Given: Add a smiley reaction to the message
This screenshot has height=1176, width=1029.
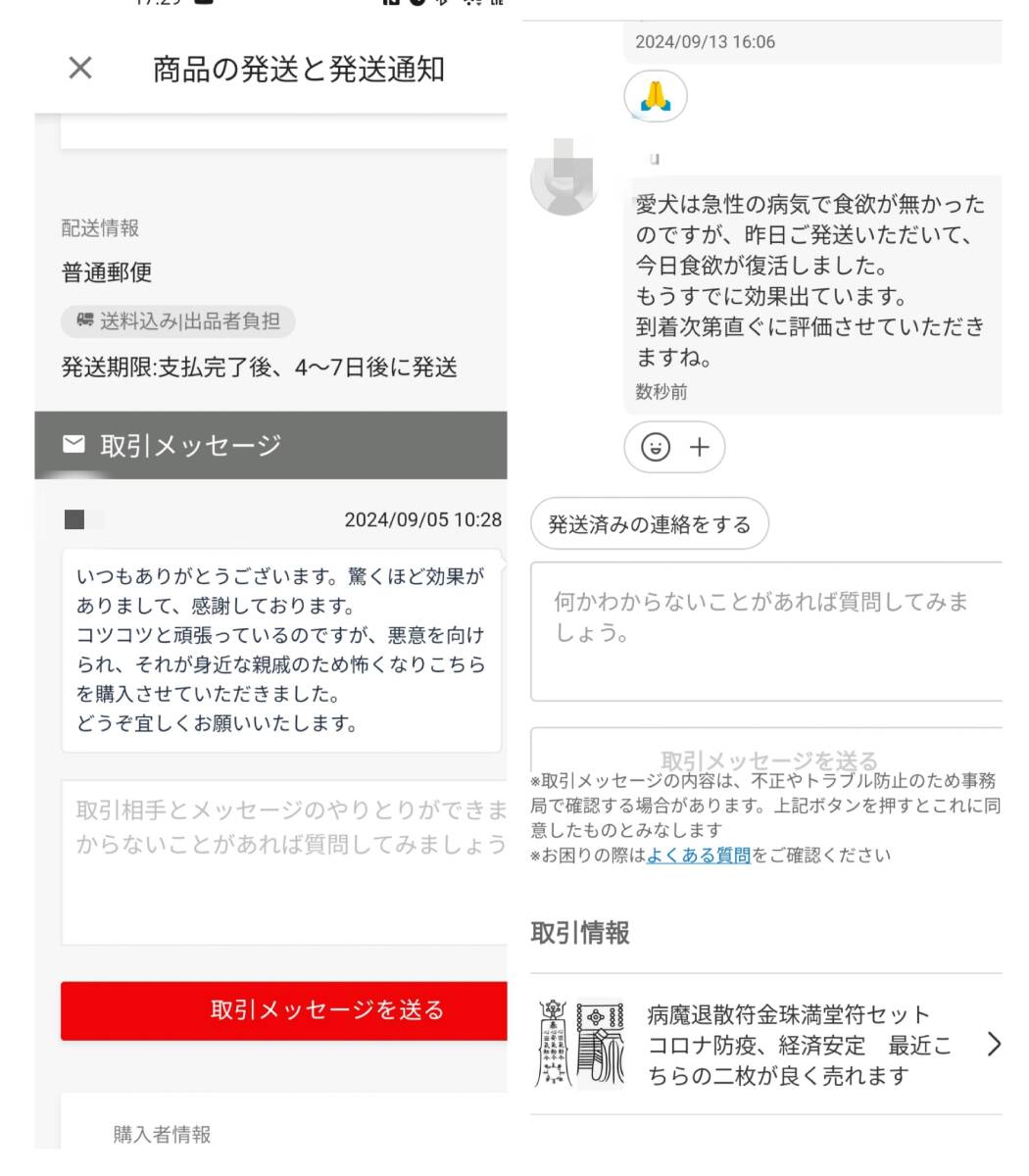Looking at the screenshot, I should pyautogui.click(x=656, y=447).
